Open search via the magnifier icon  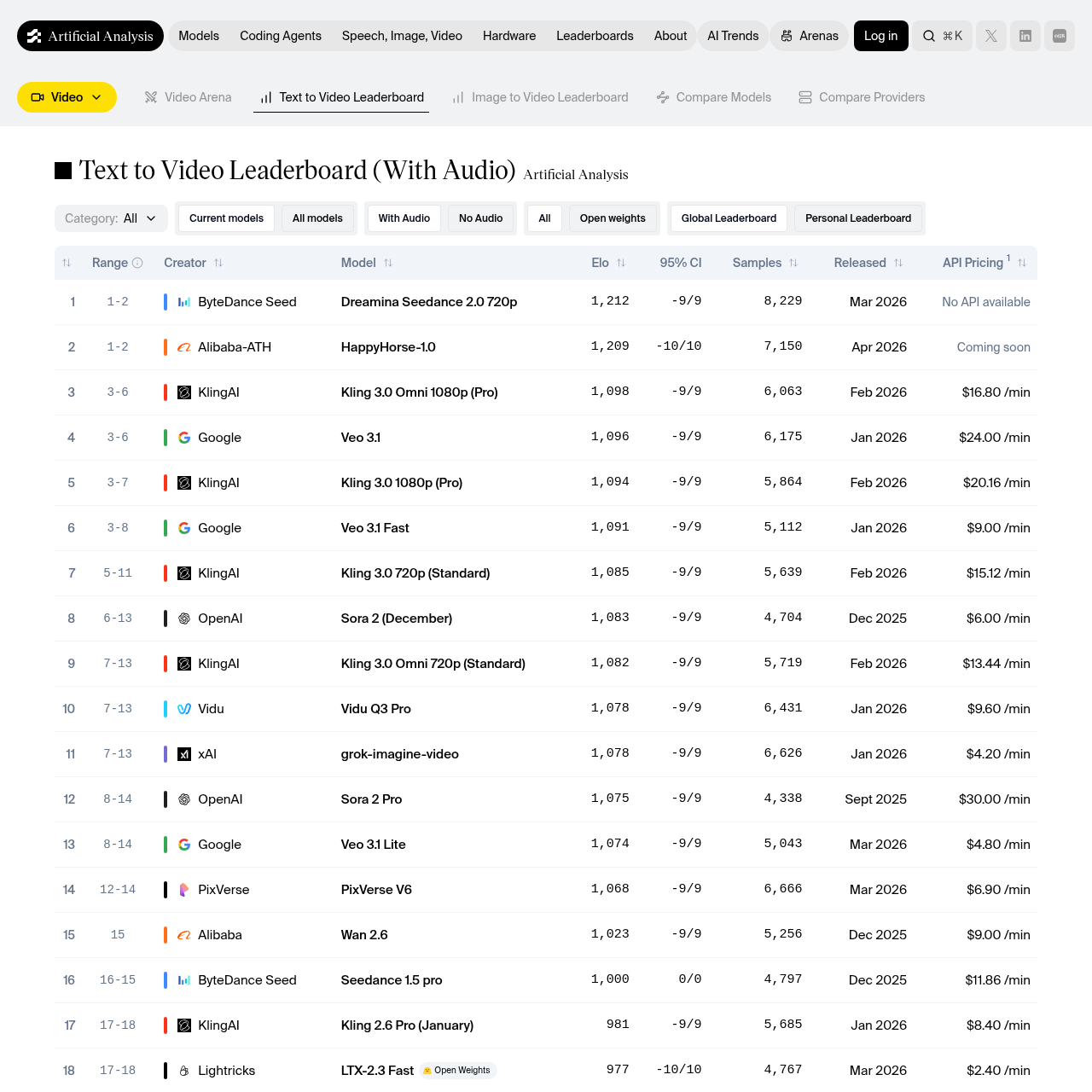(929, 36)
